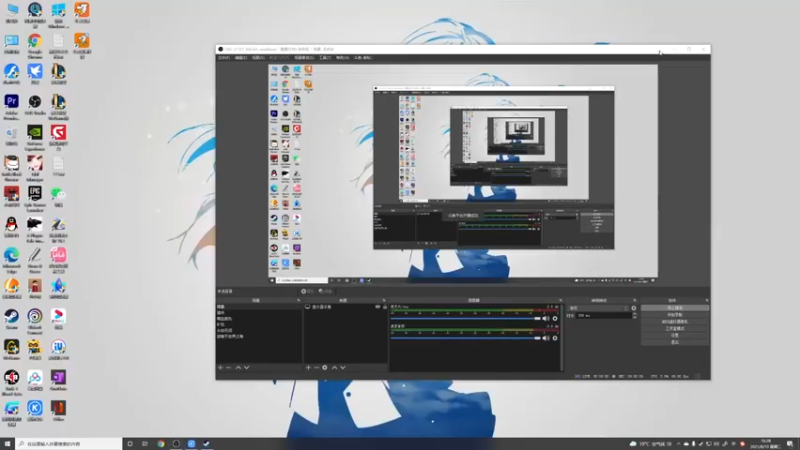Click the fifth button in OBS controls panel
The height and width of the screenshot is (450, 800).
[x=674, y=335]
